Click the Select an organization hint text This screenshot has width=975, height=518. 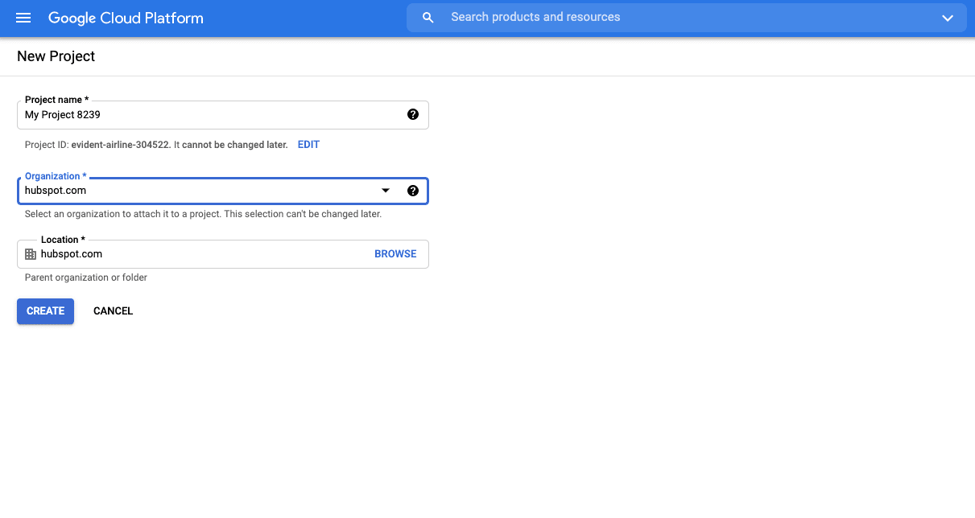coord(203,214)
